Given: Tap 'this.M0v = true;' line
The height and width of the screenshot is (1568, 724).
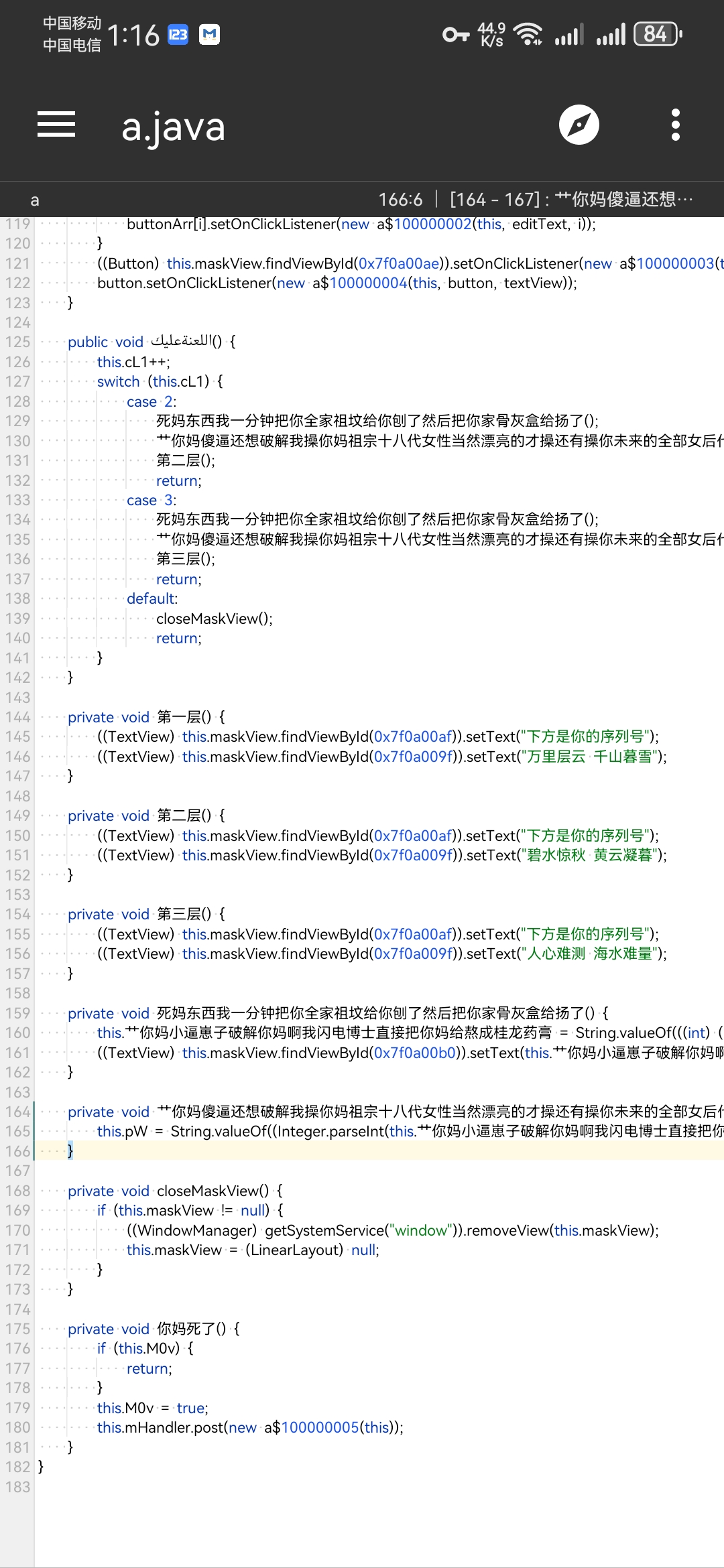Looking at the screenshot, I should [x=153, y=1408].
